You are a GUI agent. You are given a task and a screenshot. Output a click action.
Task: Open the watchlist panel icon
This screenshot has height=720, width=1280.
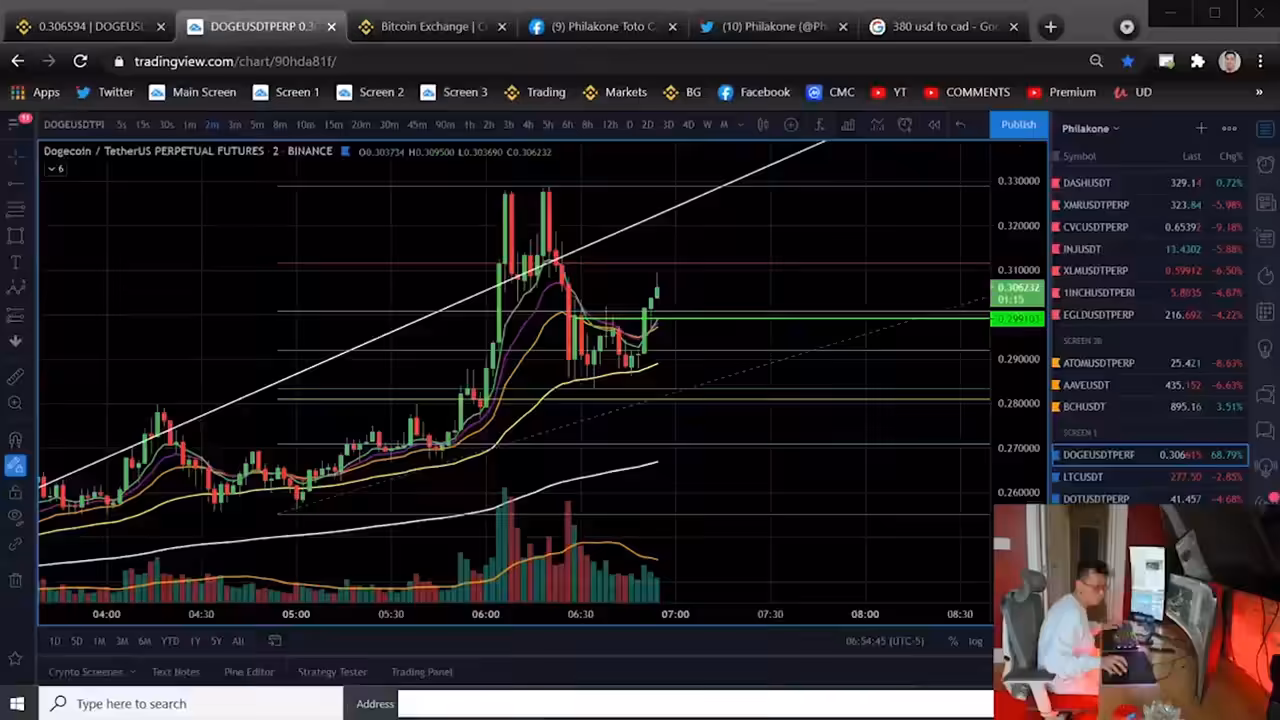(x=1266, y=130)
